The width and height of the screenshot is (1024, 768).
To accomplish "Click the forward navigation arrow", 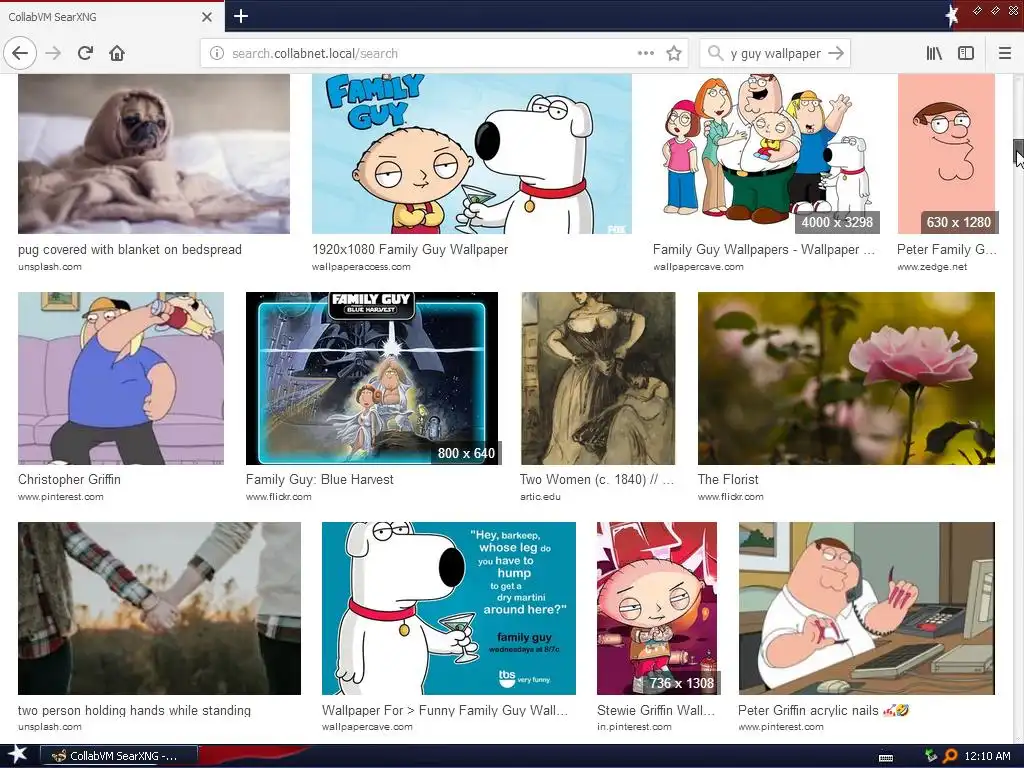I will pos(53,53).
